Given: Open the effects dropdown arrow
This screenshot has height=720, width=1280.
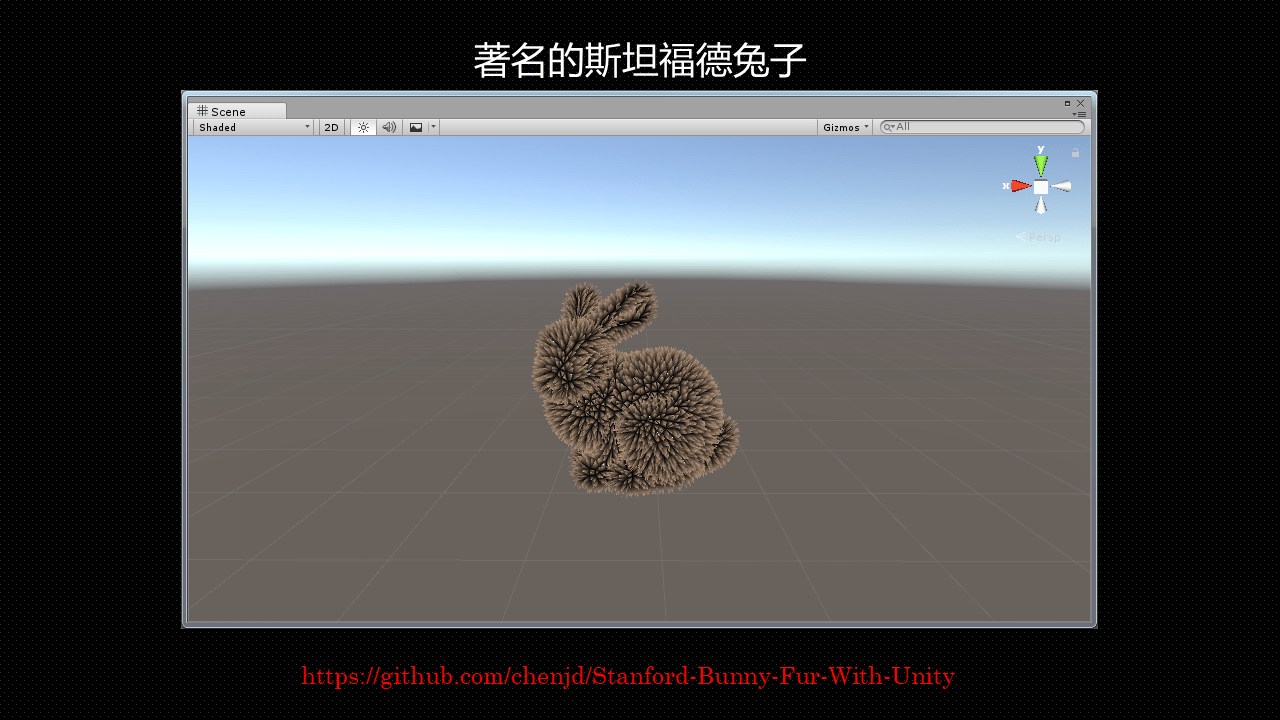Looking at the screenshot, I should [x=434, y=127].
